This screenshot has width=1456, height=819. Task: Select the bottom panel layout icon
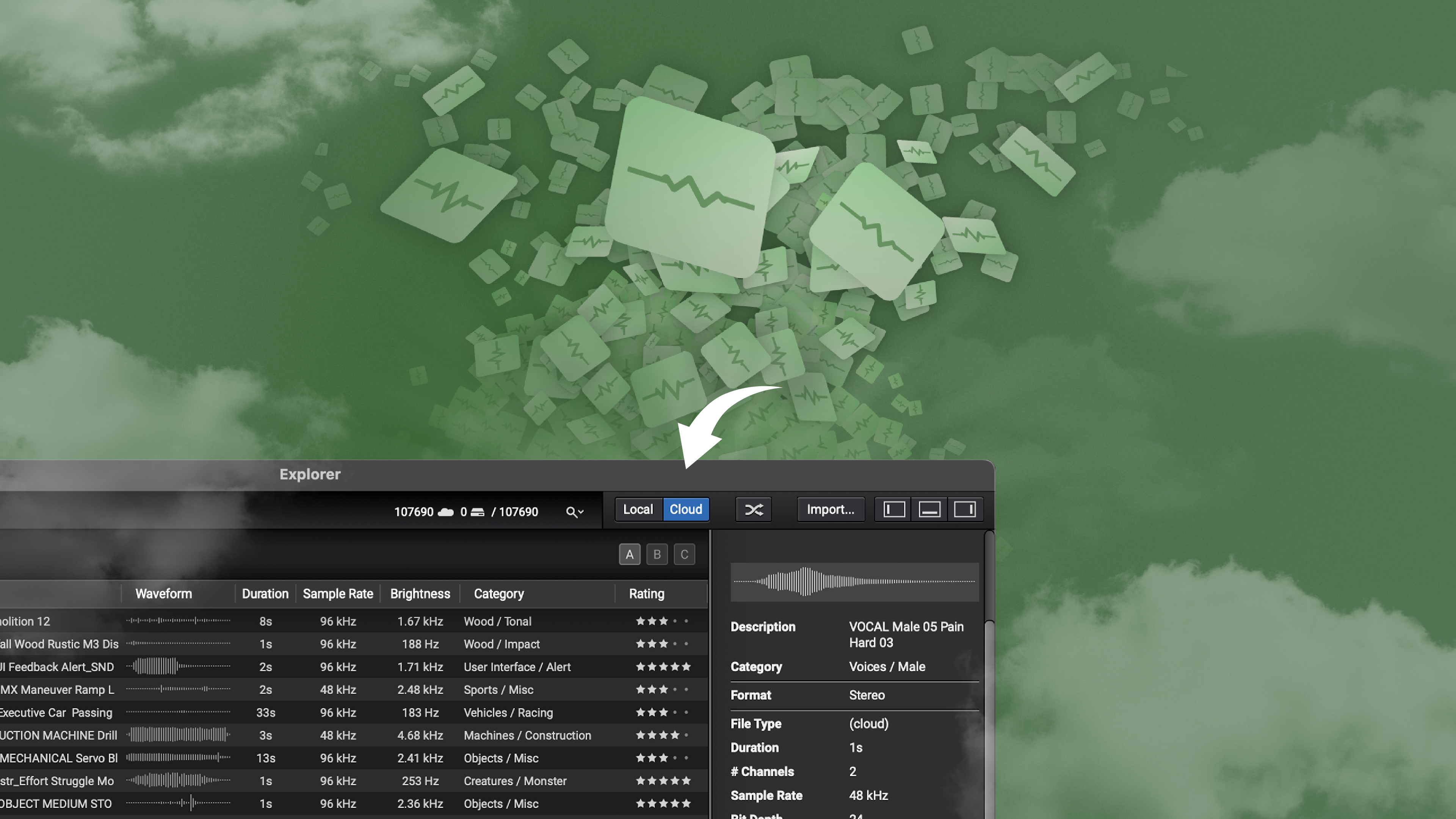pos(929,509)
